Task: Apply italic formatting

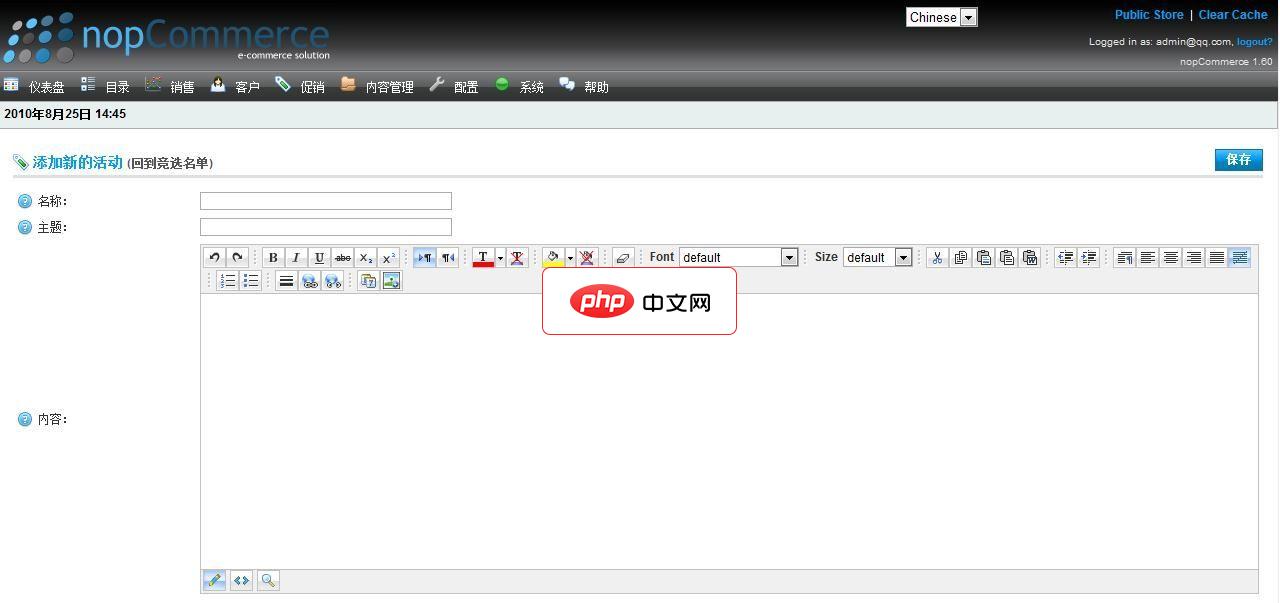Action: (x=296, y=257)
